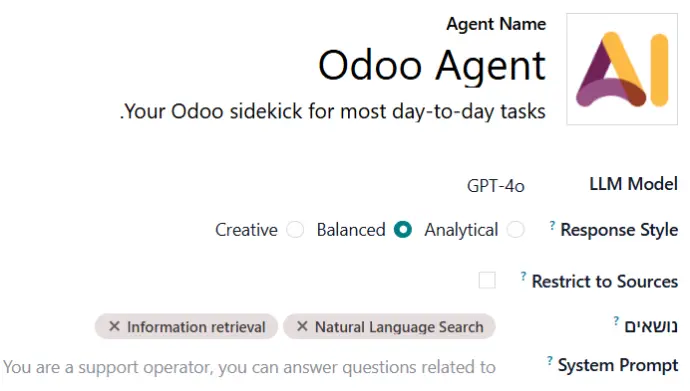This screenshot has height=391, width=690.
Task: Open the Restrict to Sources help icon
Action: 523,277
